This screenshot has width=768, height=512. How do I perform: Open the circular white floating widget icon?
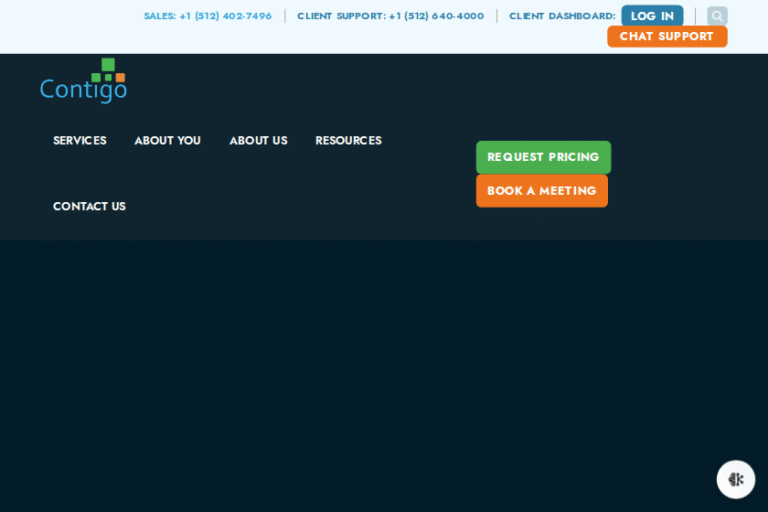736,479
